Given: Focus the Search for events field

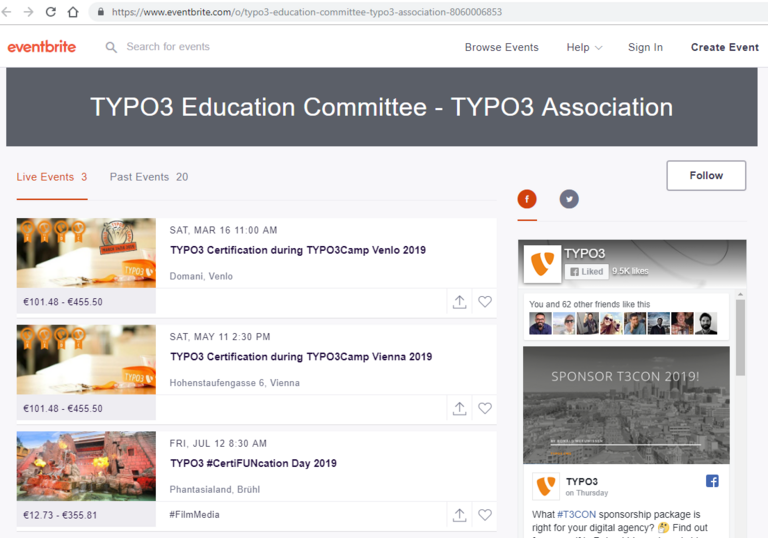Looking at the screenshot, I should point(168,47).
